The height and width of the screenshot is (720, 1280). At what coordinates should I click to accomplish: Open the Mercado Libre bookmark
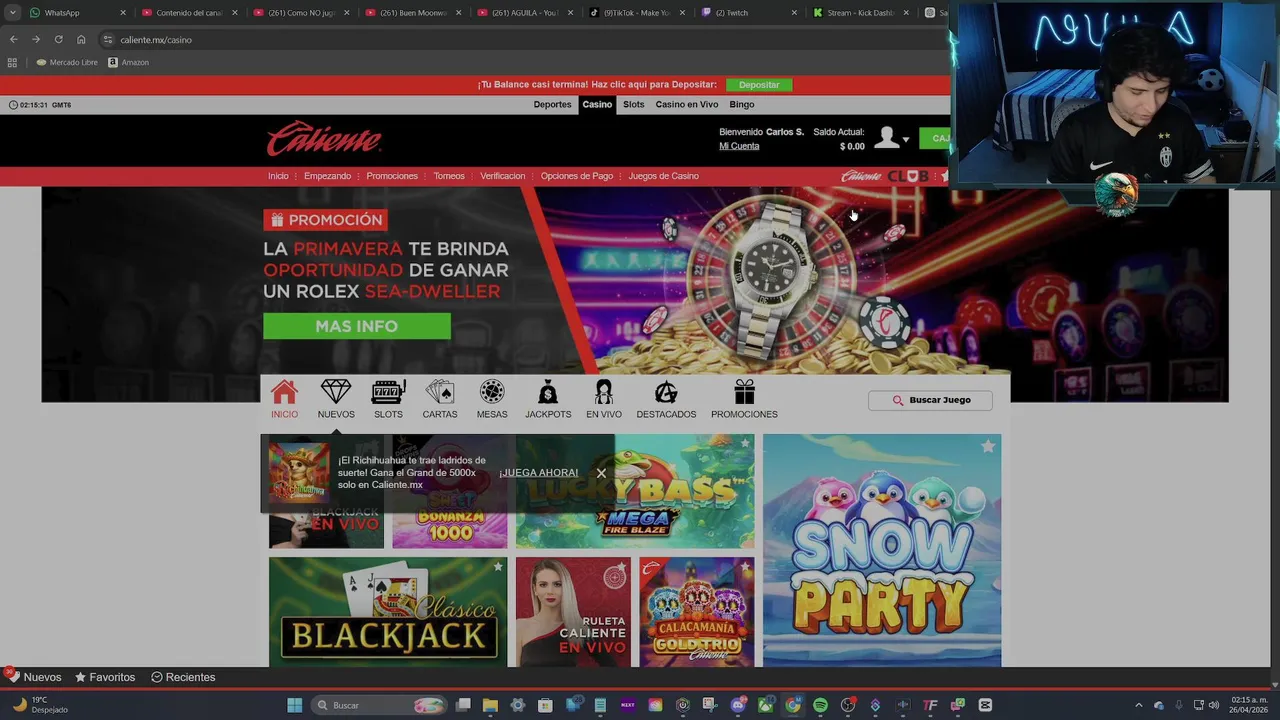67,62
